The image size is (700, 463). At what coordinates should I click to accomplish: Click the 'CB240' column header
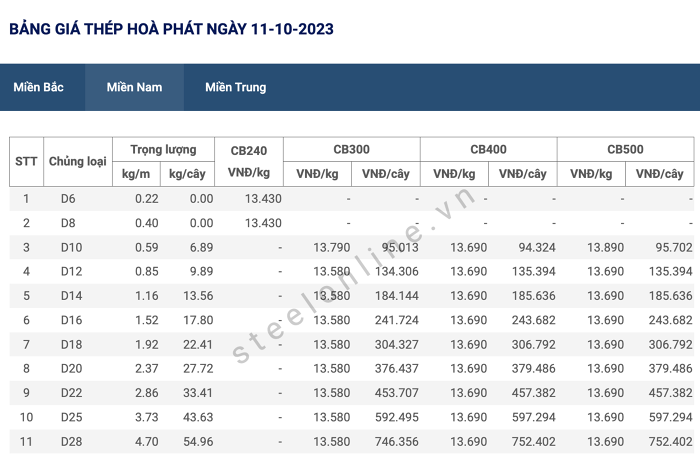249,161
